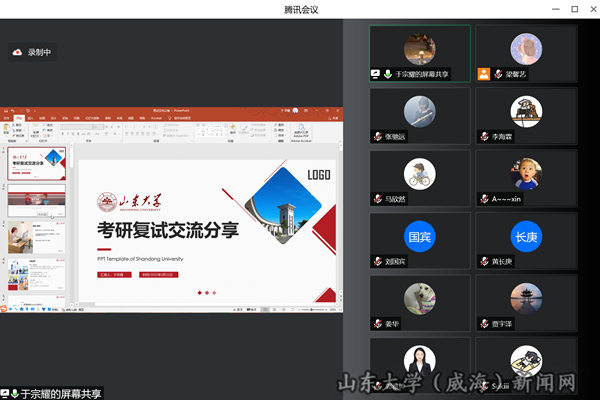Click the orange host badge beside 梁馨艺
The width and height of the screenshot is (600, 400).
484,74
